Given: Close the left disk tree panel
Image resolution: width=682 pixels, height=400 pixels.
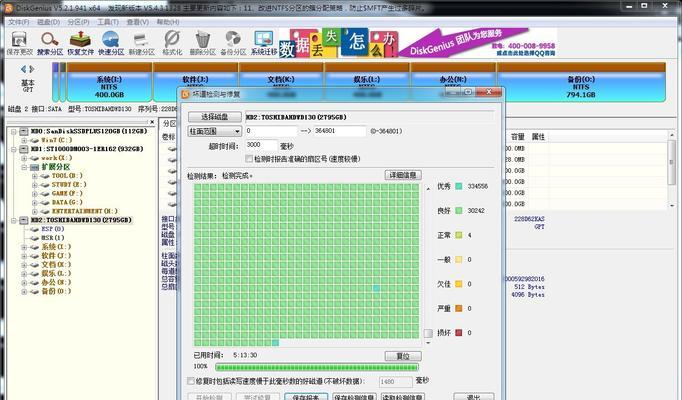Looking at the screenshot, I should click(152, 122).
